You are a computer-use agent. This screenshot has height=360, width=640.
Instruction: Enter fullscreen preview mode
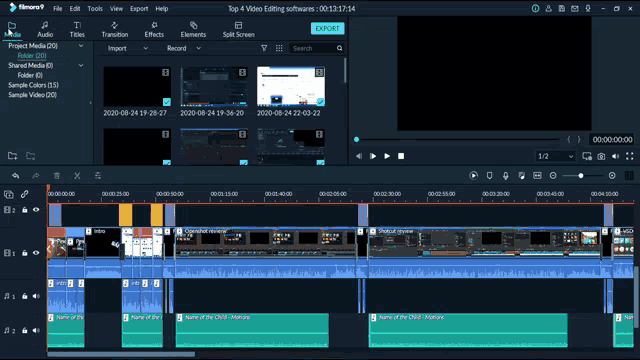629,156
